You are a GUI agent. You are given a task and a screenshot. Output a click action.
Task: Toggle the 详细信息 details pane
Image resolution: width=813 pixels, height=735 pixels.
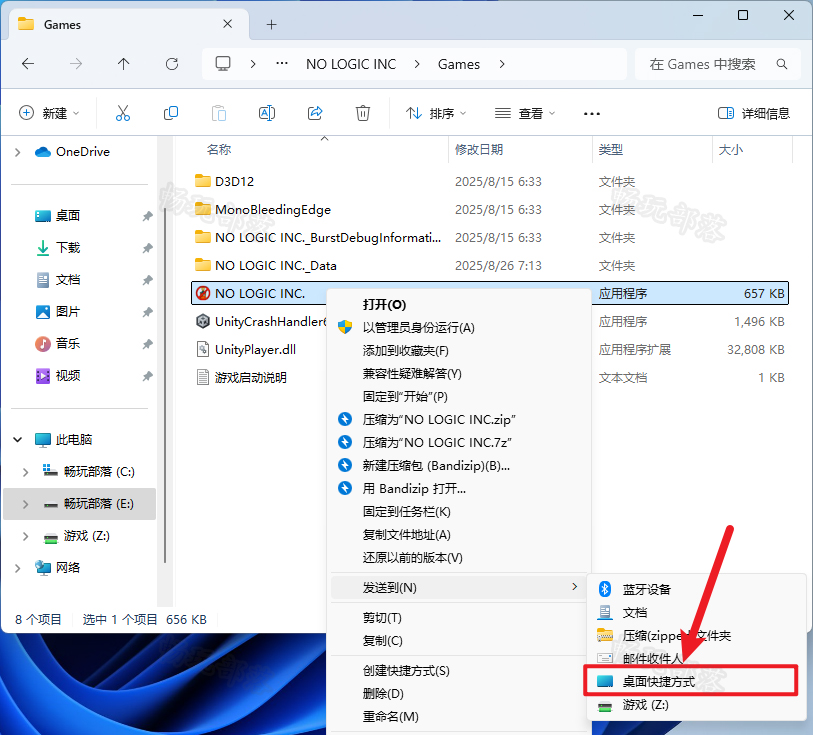point(753,113)
